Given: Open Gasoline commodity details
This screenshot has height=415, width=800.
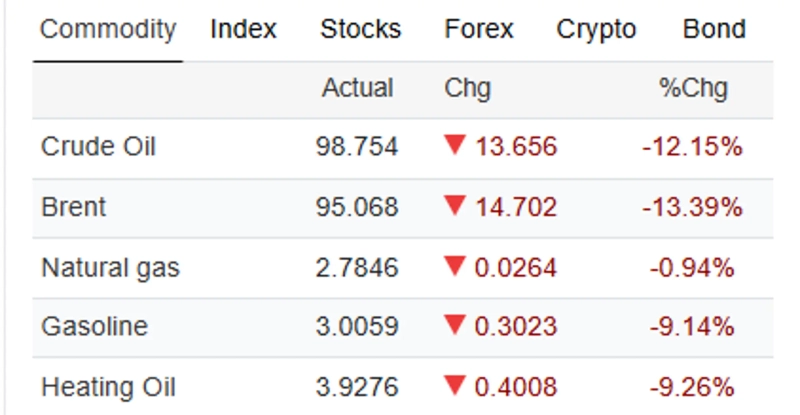Looking at the screenshot, I should (x=94, y=327).
